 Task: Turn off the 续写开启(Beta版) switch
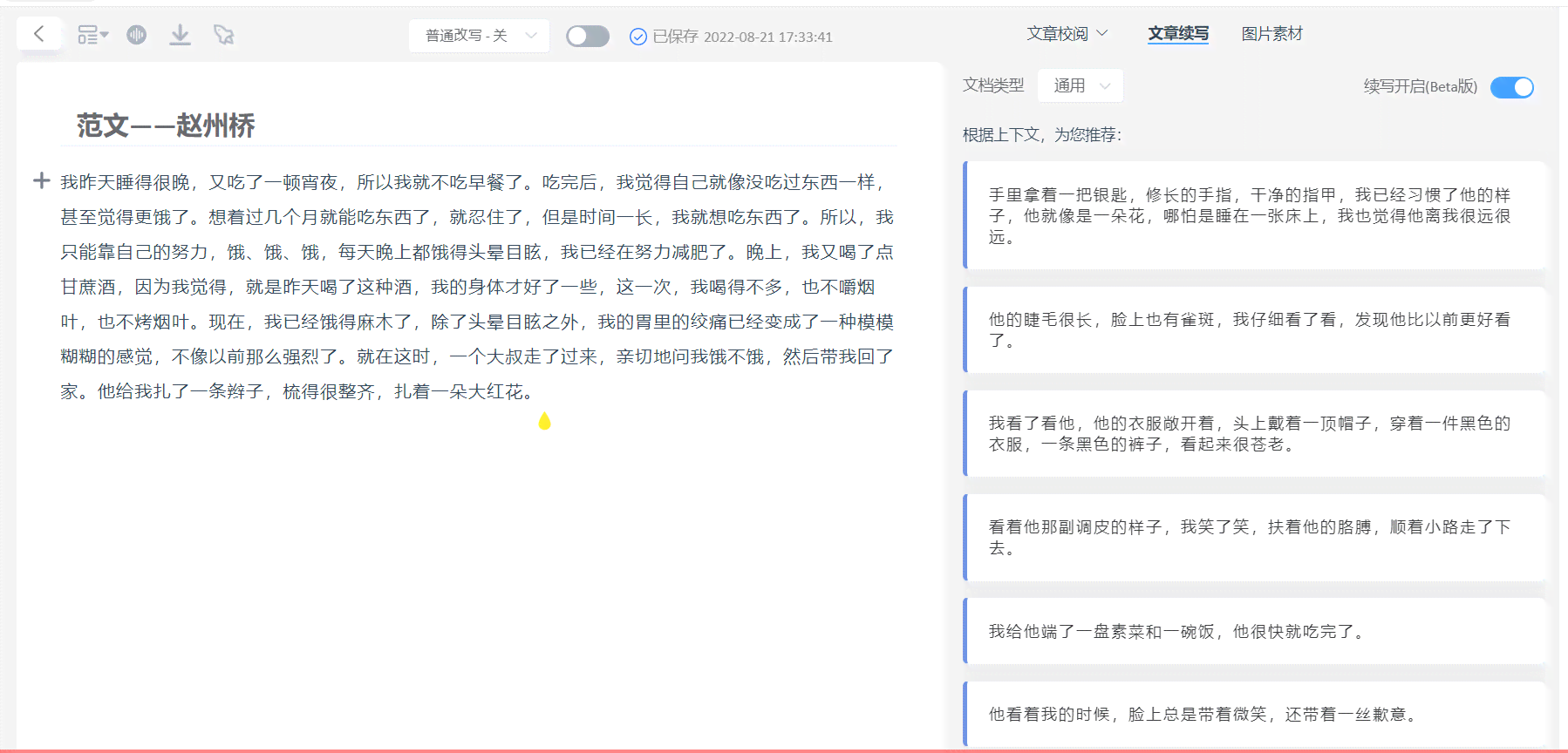click(1512, 87)
